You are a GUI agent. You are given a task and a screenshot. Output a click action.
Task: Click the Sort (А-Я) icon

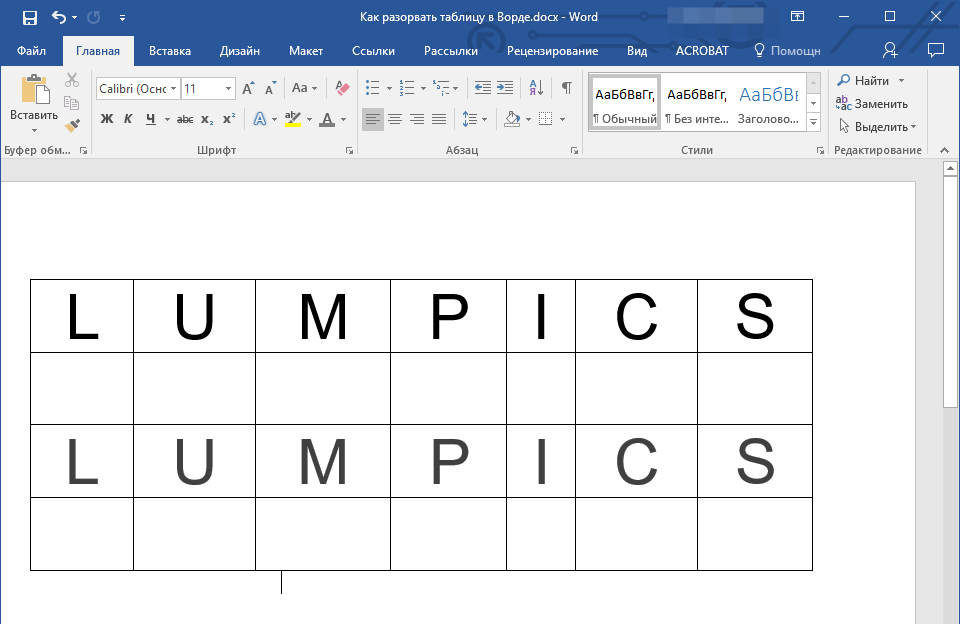pos(536,88)
